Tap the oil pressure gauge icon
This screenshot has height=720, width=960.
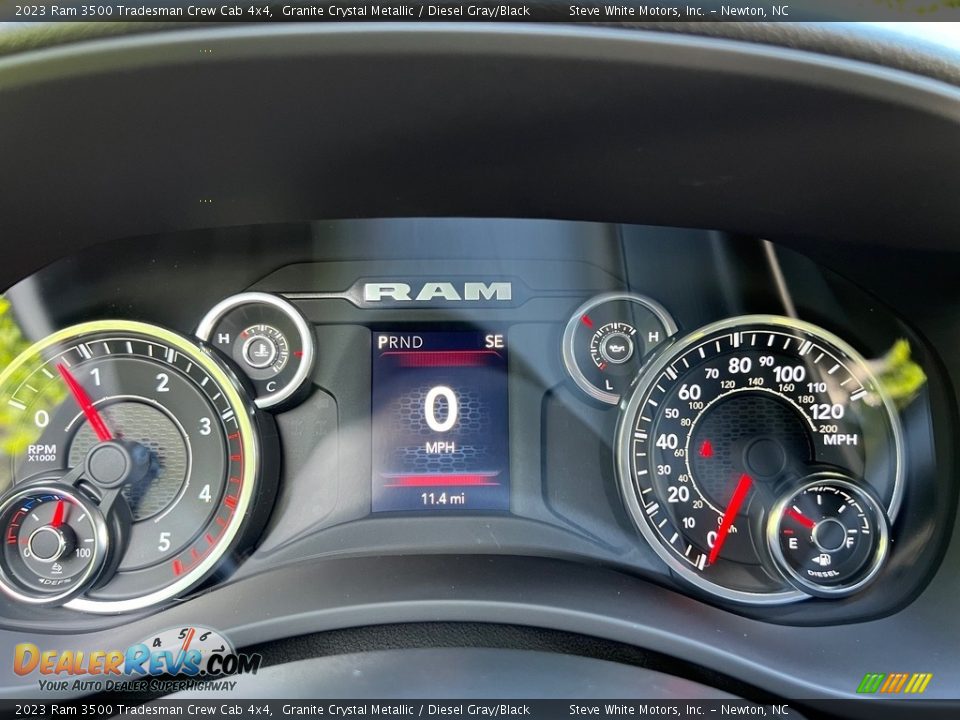click(x=615, y=348)
